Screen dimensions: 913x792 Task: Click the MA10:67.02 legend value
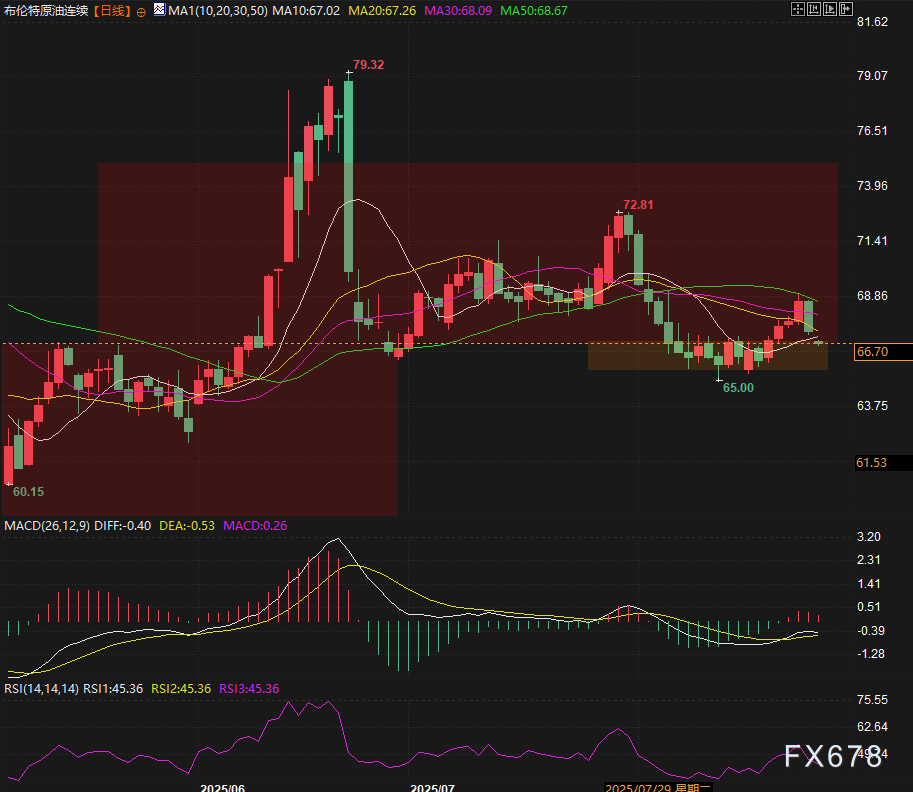click(x=305, y=11)
